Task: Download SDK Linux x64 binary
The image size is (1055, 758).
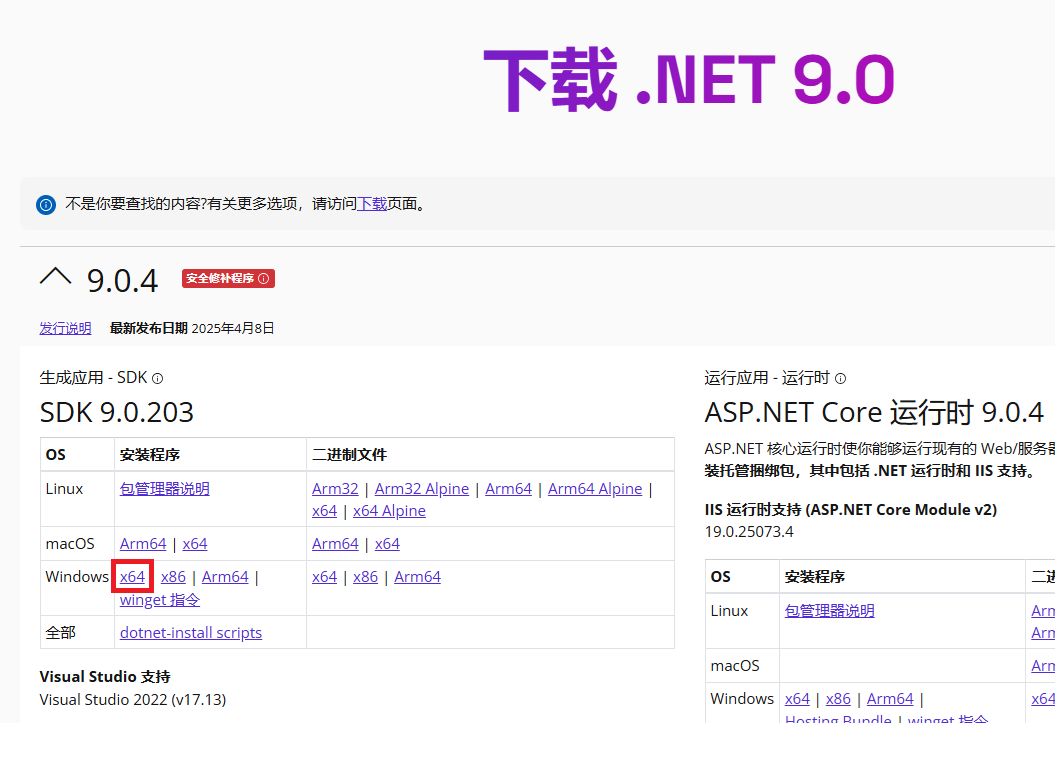Action: [324, 511]
